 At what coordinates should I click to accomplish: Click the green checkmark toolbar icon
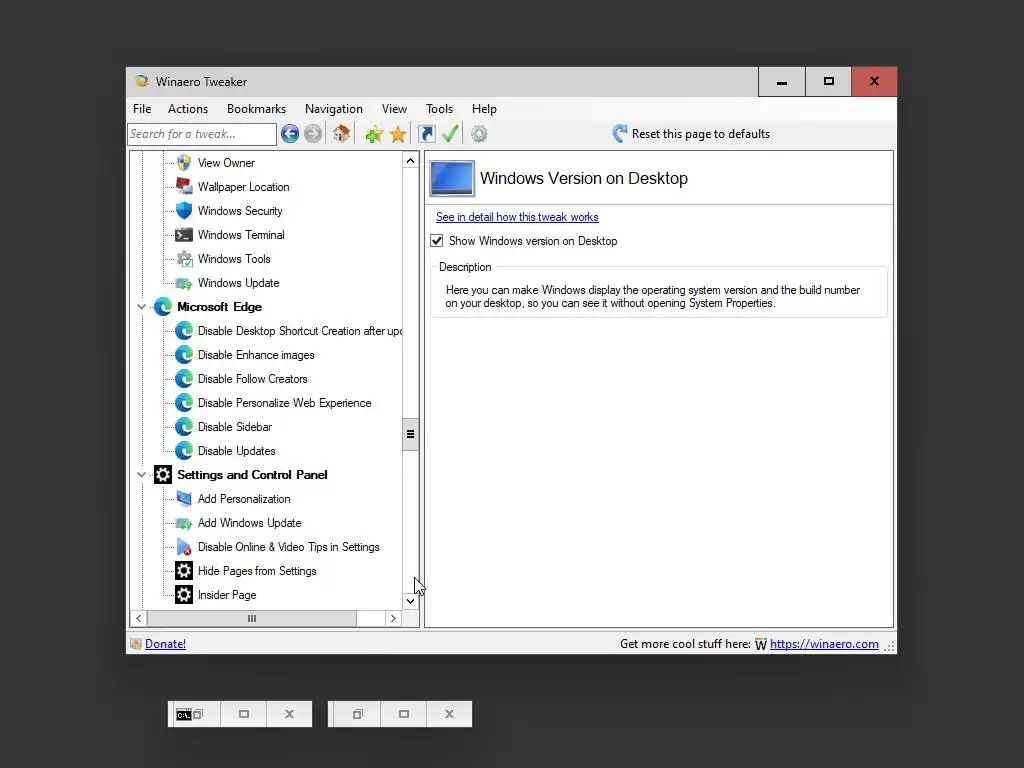450,133
